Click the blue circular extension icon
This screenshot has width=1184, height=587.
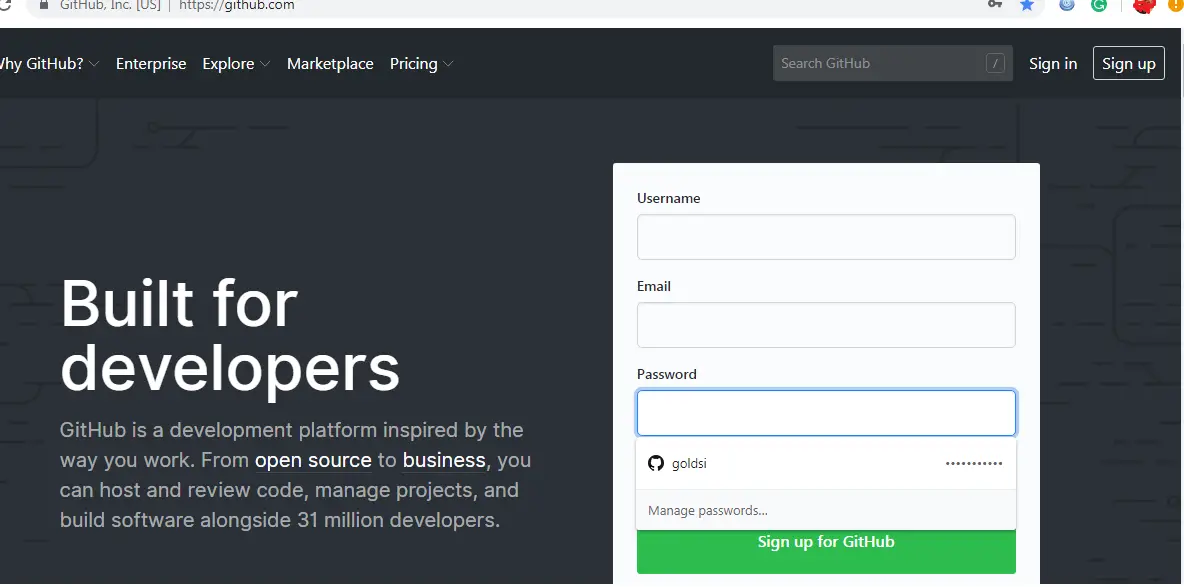[x=1066, y=6]
